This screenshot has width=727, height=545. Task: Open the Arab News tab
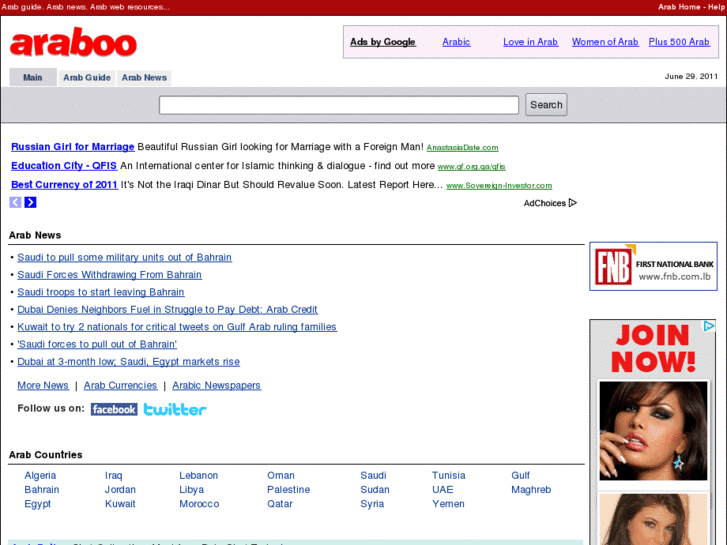(x=144, y=77)
